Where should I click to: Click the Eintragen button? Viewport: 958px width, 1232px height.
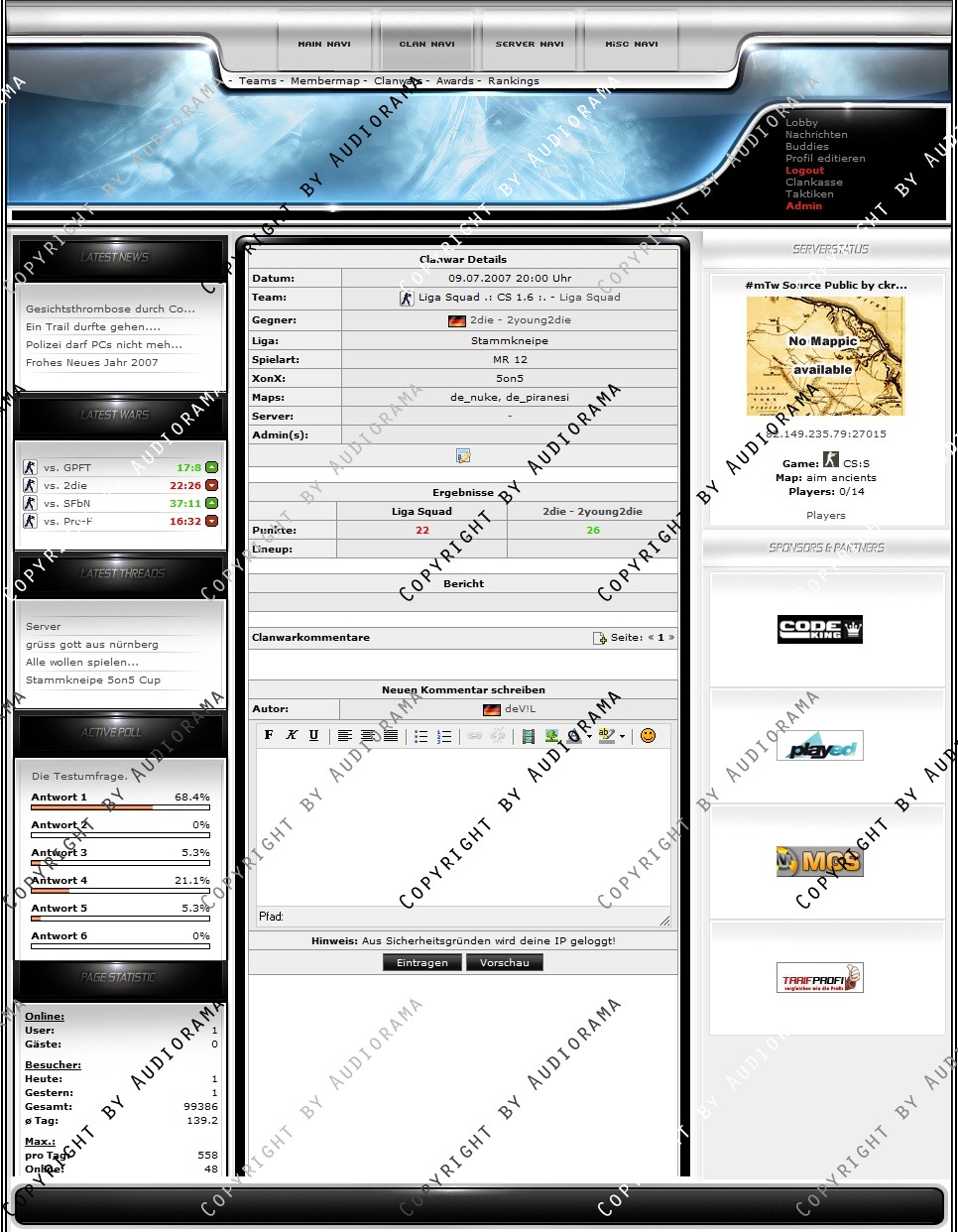pos(422,962)
